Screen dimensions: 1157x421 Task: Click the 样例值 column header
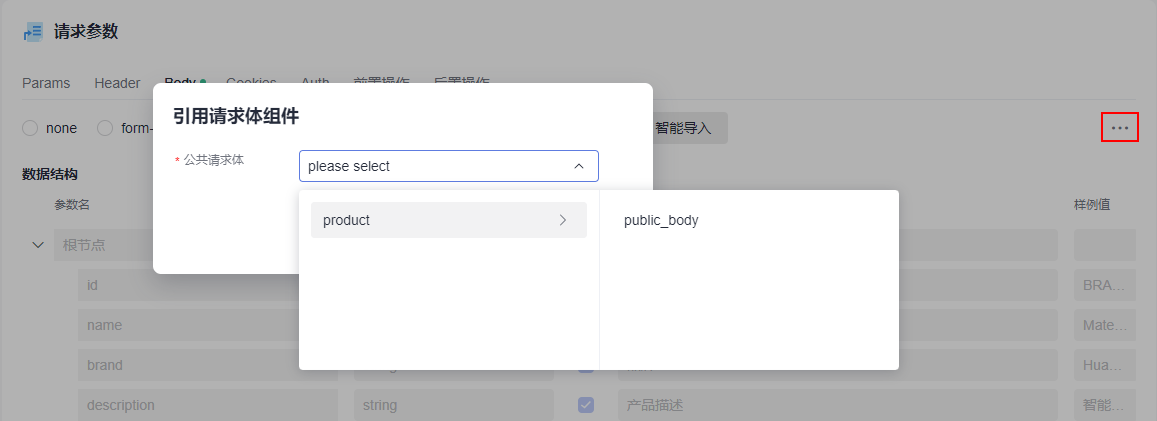(1092, 205)
